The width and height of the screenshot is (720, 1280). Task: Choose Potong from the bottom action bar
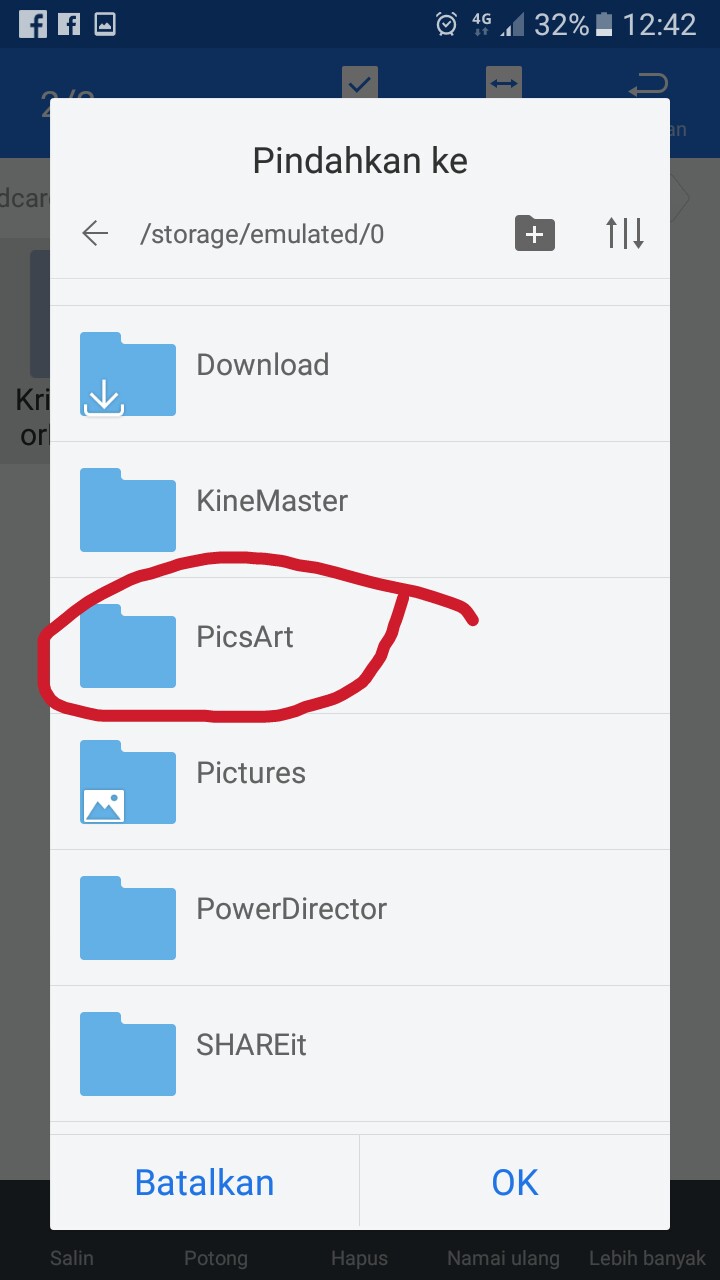[215, 1258]
